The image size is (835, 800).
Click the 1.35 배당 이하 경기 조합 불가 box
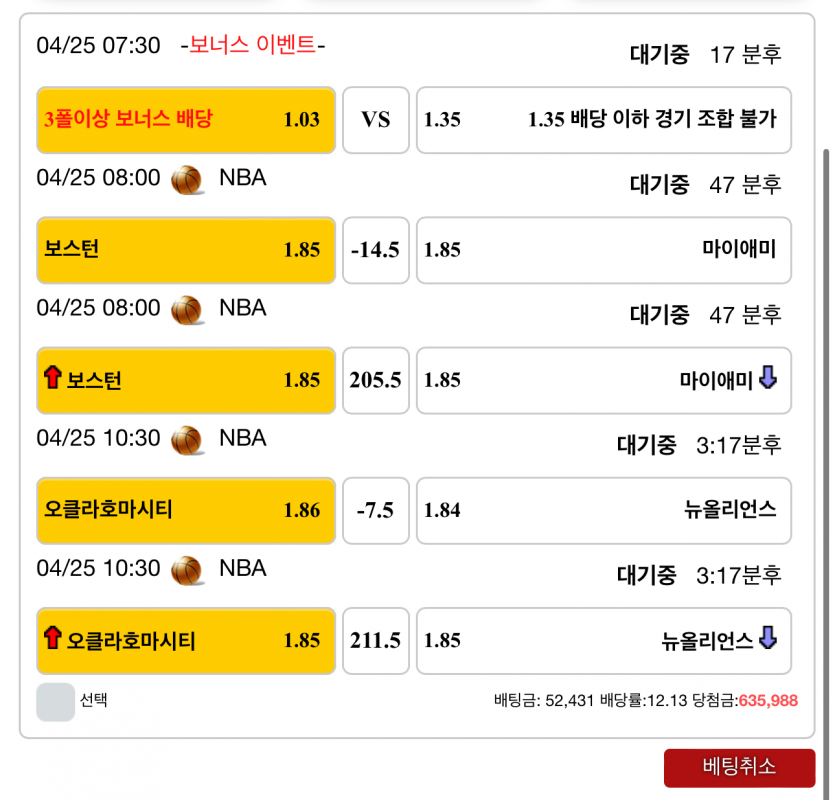click(x=603, y=120)
